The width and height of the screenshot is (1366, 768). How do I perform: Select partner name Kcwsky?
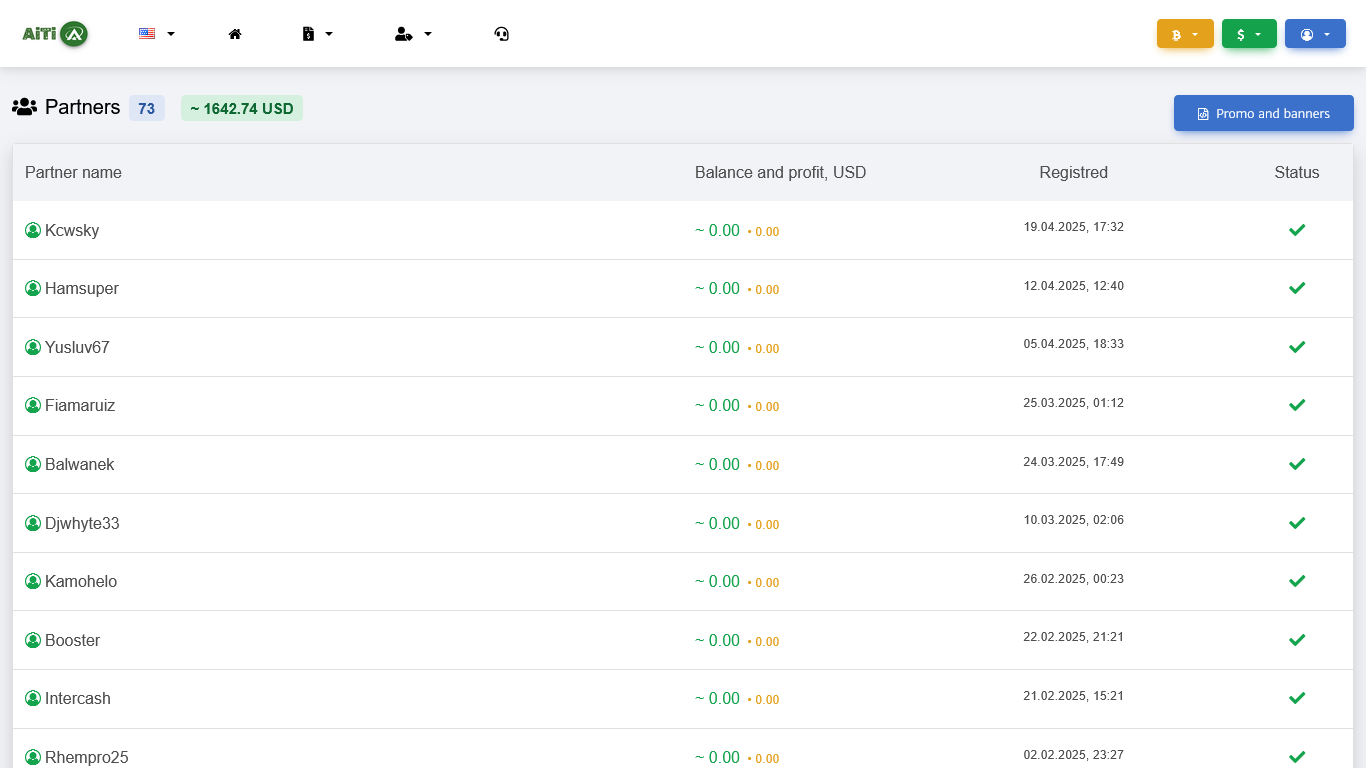tap(72, 230)
